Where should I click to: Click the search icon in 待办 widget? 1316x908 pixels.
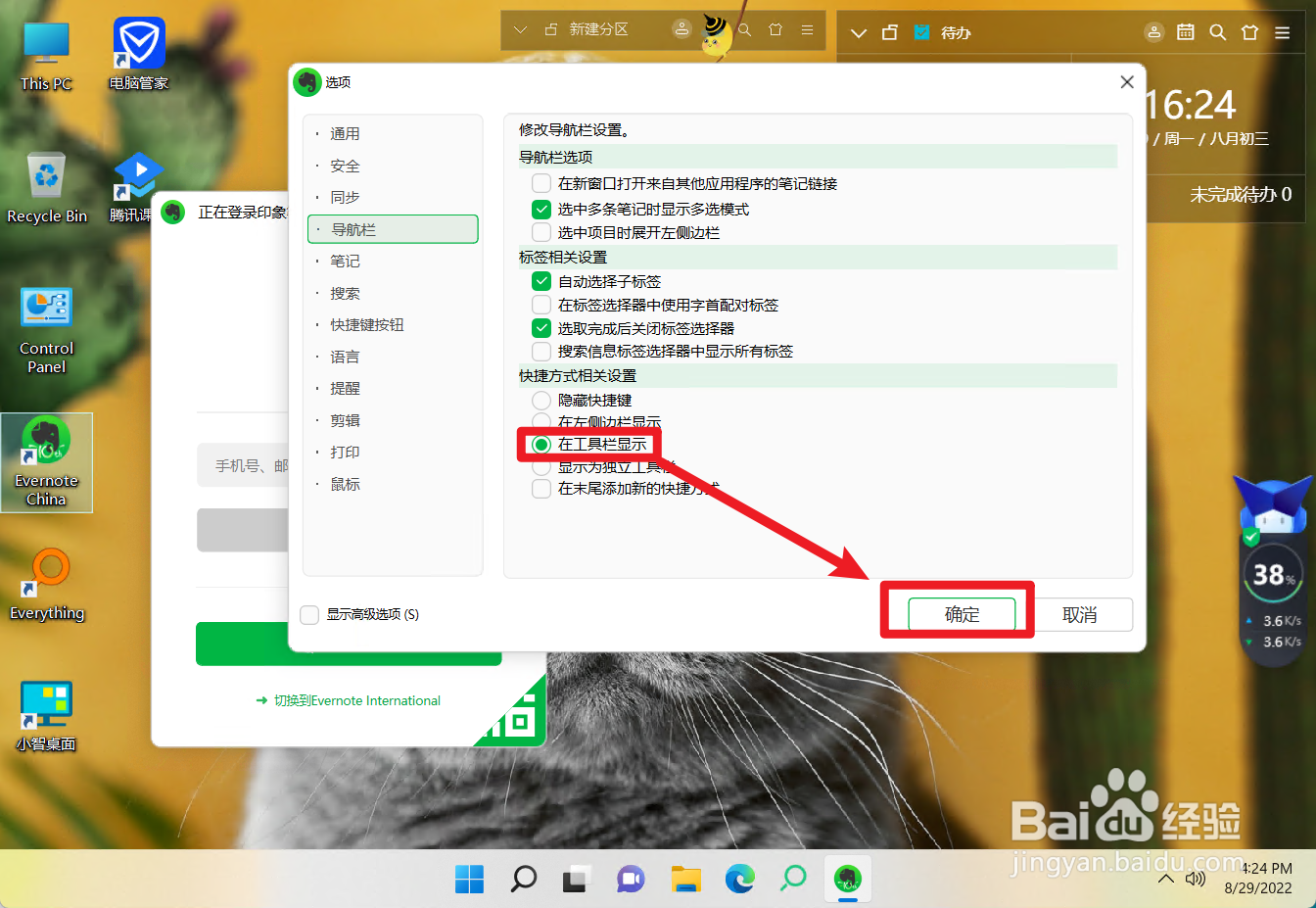click(x=1218, y=32)
